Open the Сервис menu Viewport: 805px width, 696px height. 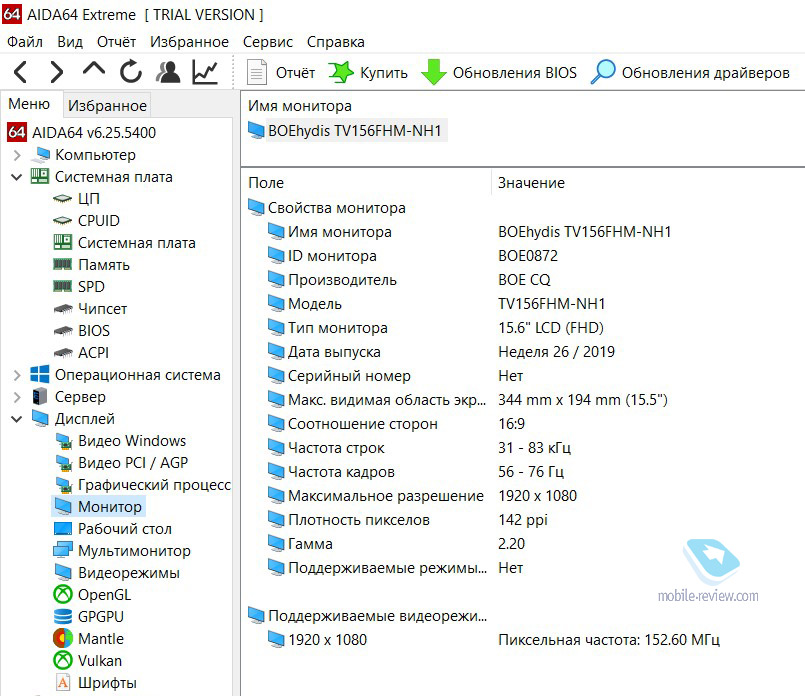[267, 42]
